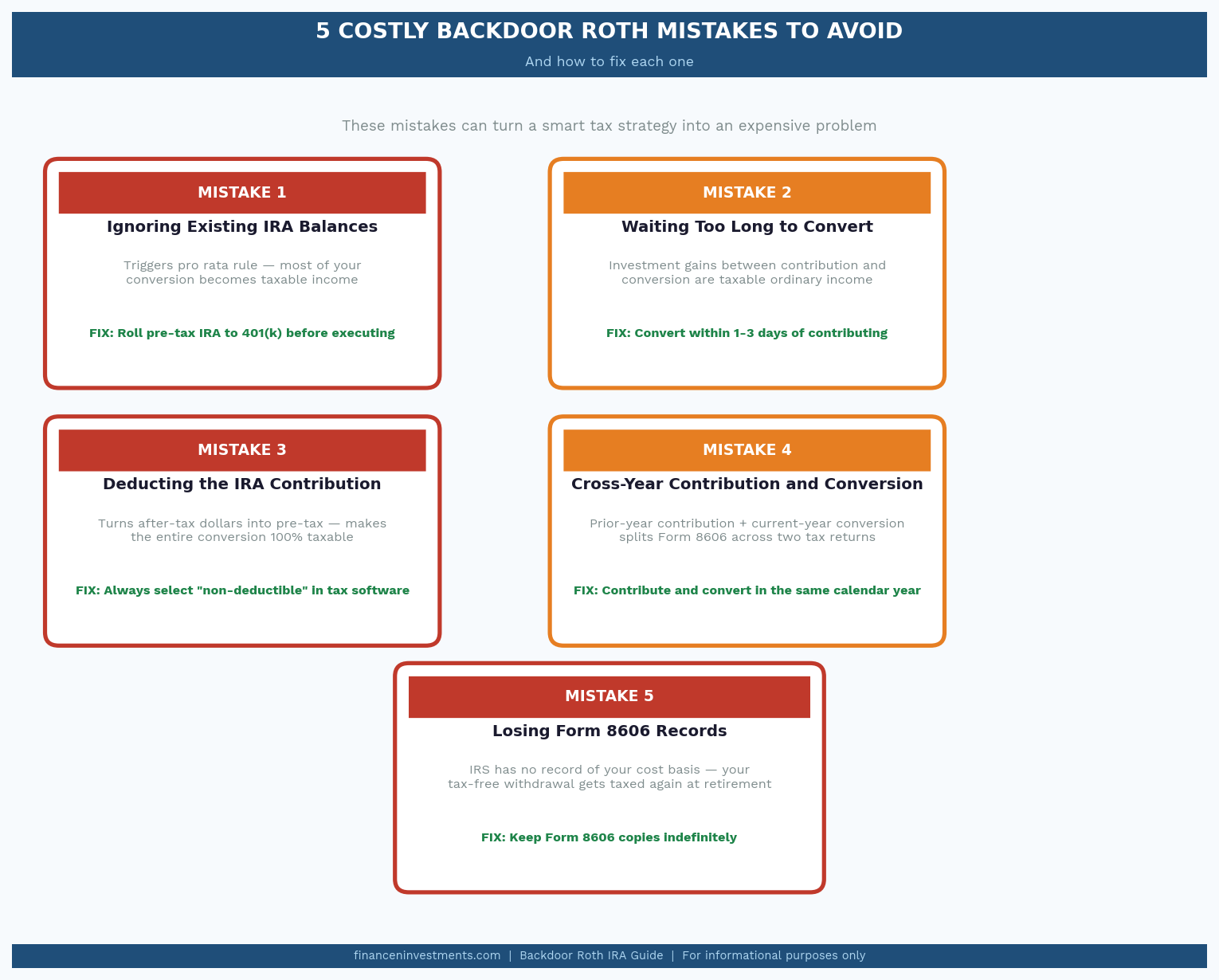Click 'Cross-Year Contribution and Conversion' heading
Image resolution: width=1219 pixels, height=980 pixels.
point(747,484)
